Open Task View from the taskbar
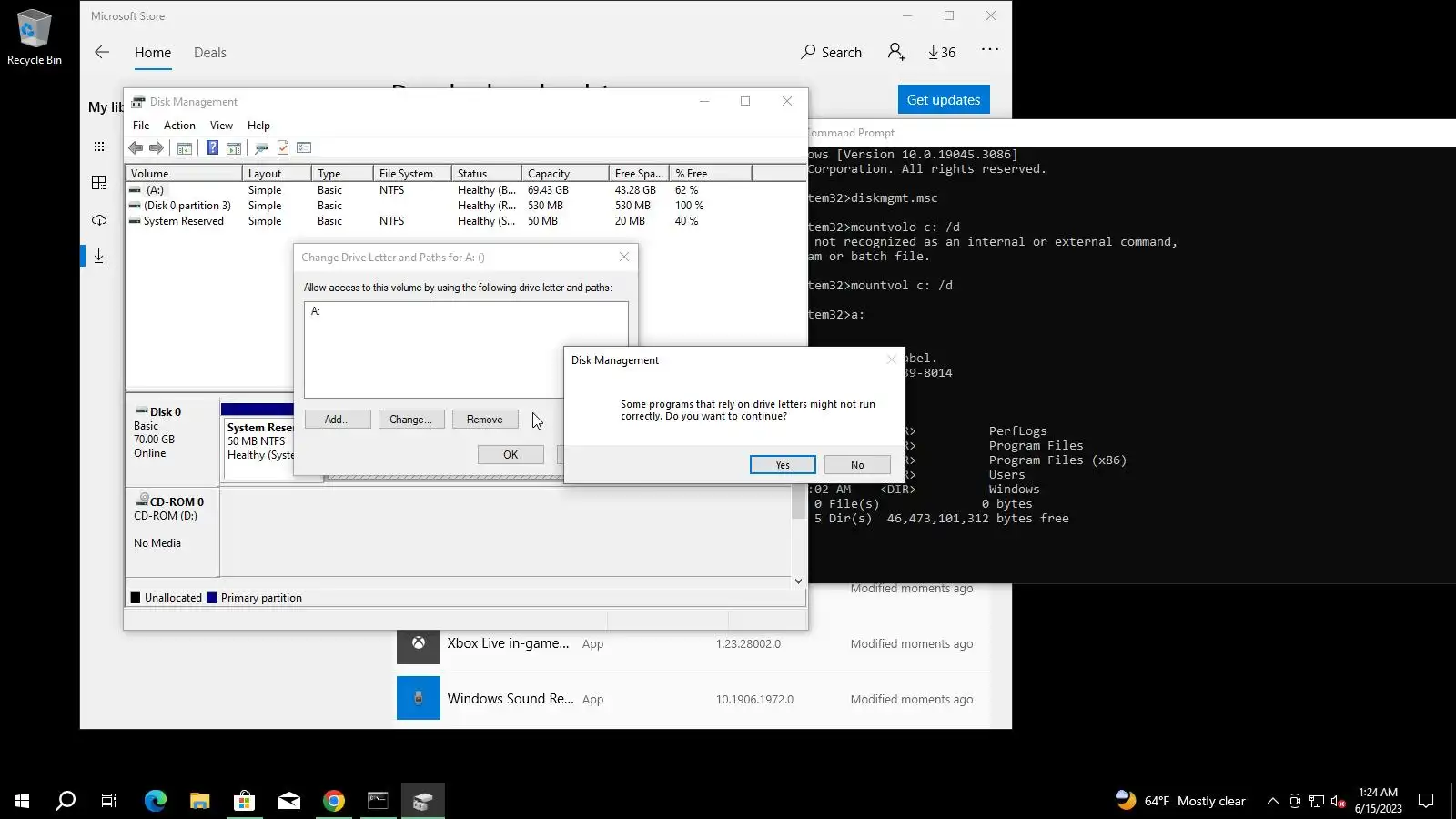 tap(109, 801)
